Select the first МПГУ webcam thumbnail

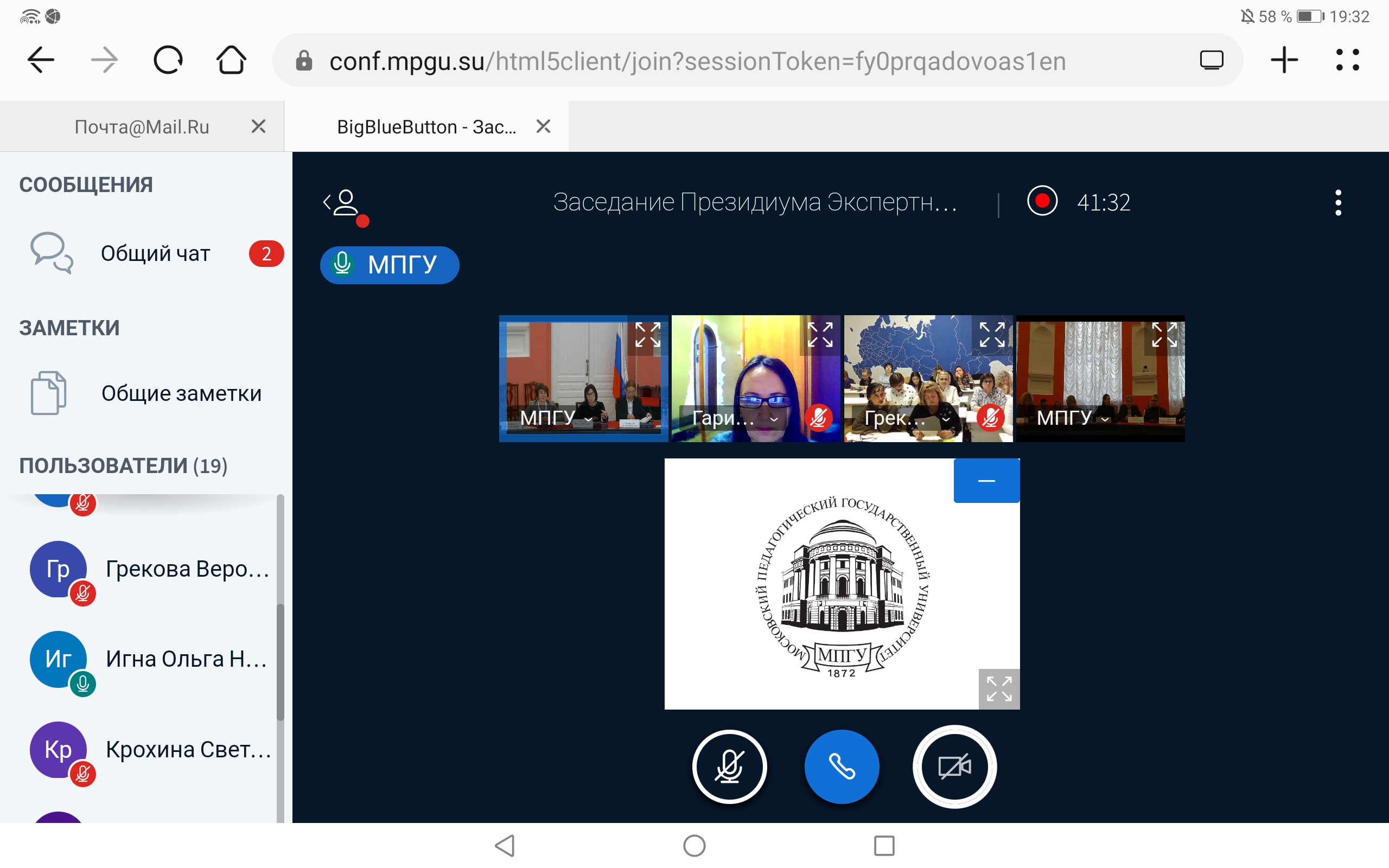pyautogui.click(x=584, y=379)
